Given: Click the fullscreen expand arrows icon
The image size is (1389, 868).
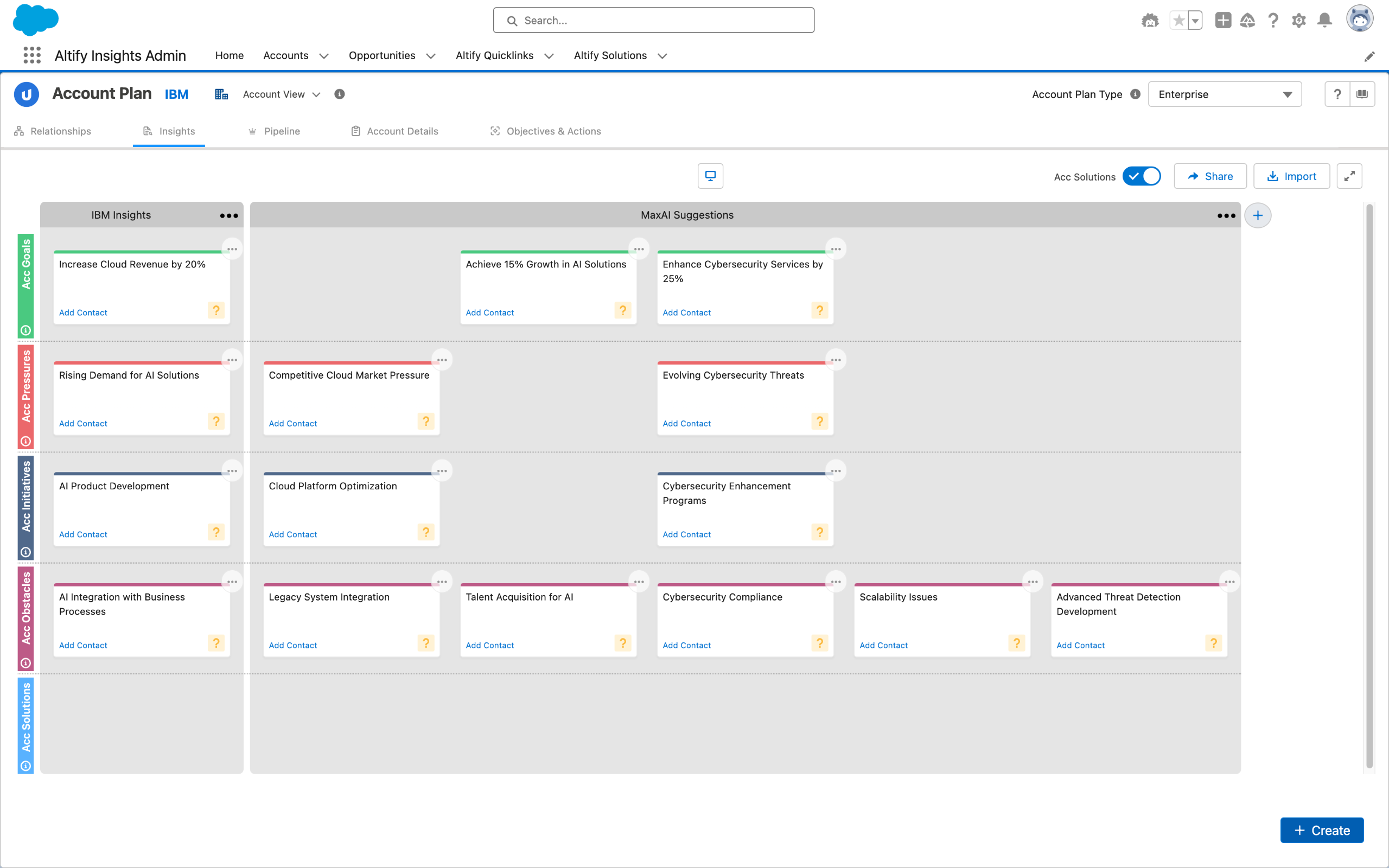Looking at the screenshot, I should (x=1349, y=176).
